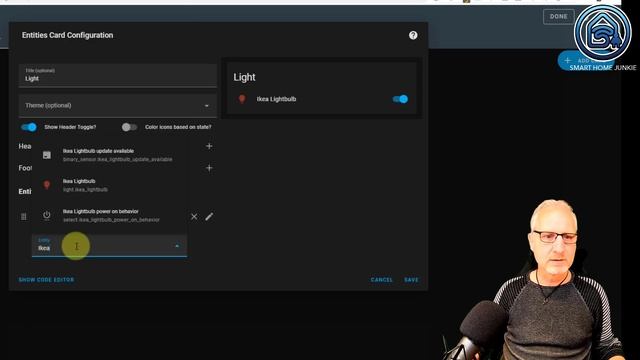Click the Ikea Lightbulb name in preview card
Screen dimensions: 640x360
pyautogui.click(x=276, y=99)
